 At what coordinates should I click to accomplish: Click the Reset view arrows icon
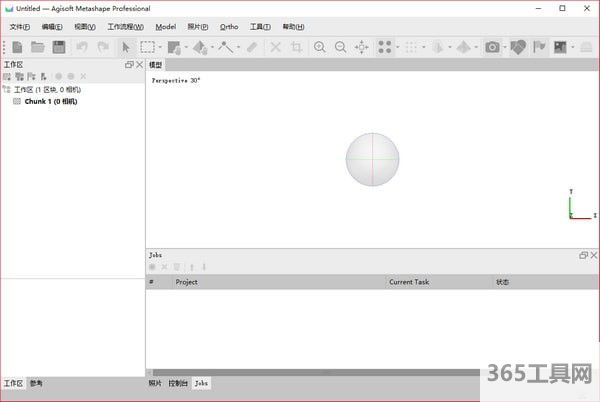pos(362,47)
